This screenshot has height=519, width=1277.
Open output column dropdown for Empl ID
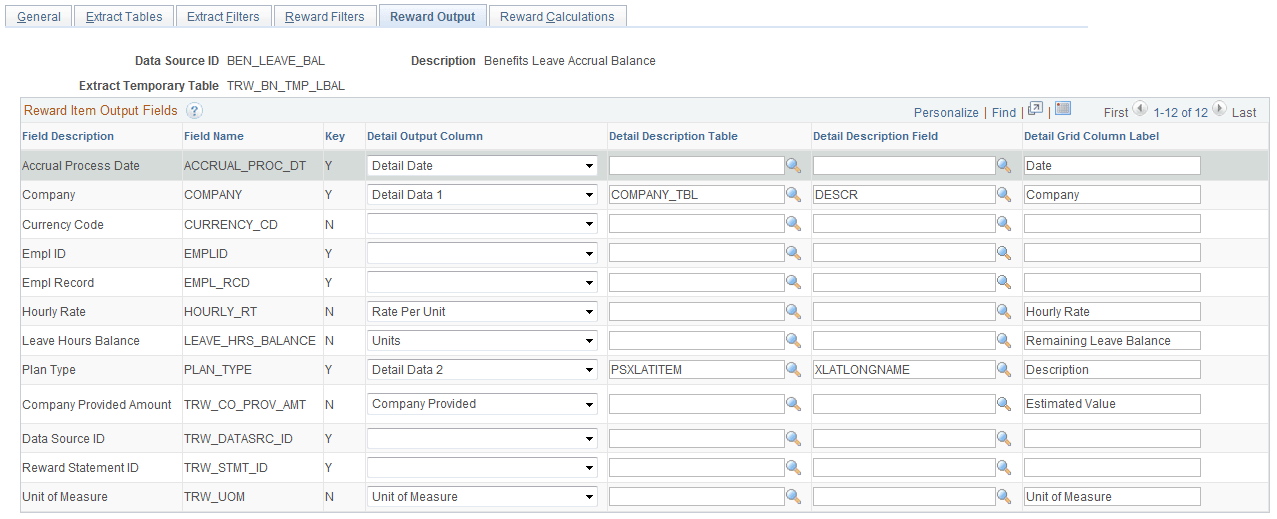(483, 252)
